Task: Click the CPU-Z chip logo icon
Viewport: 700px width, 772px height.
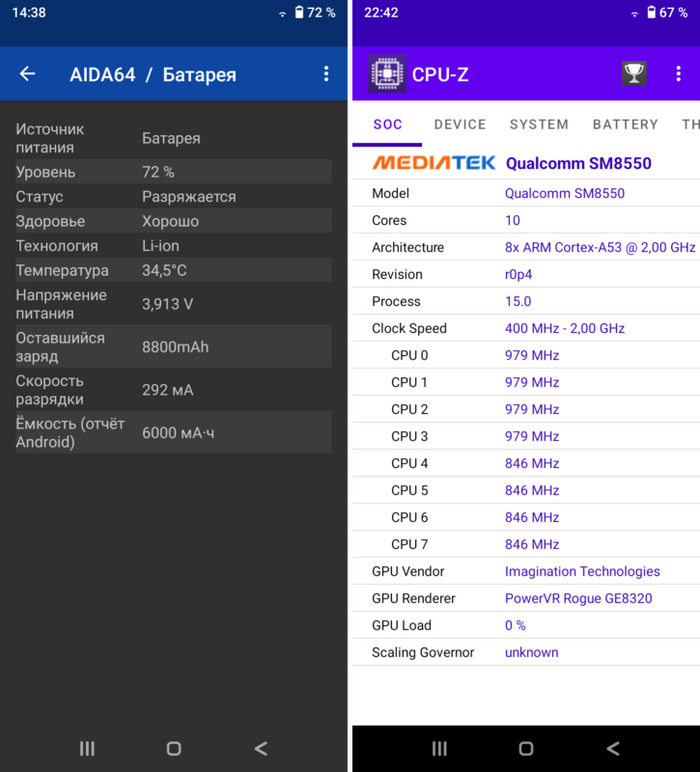Action: coord(387,74)
